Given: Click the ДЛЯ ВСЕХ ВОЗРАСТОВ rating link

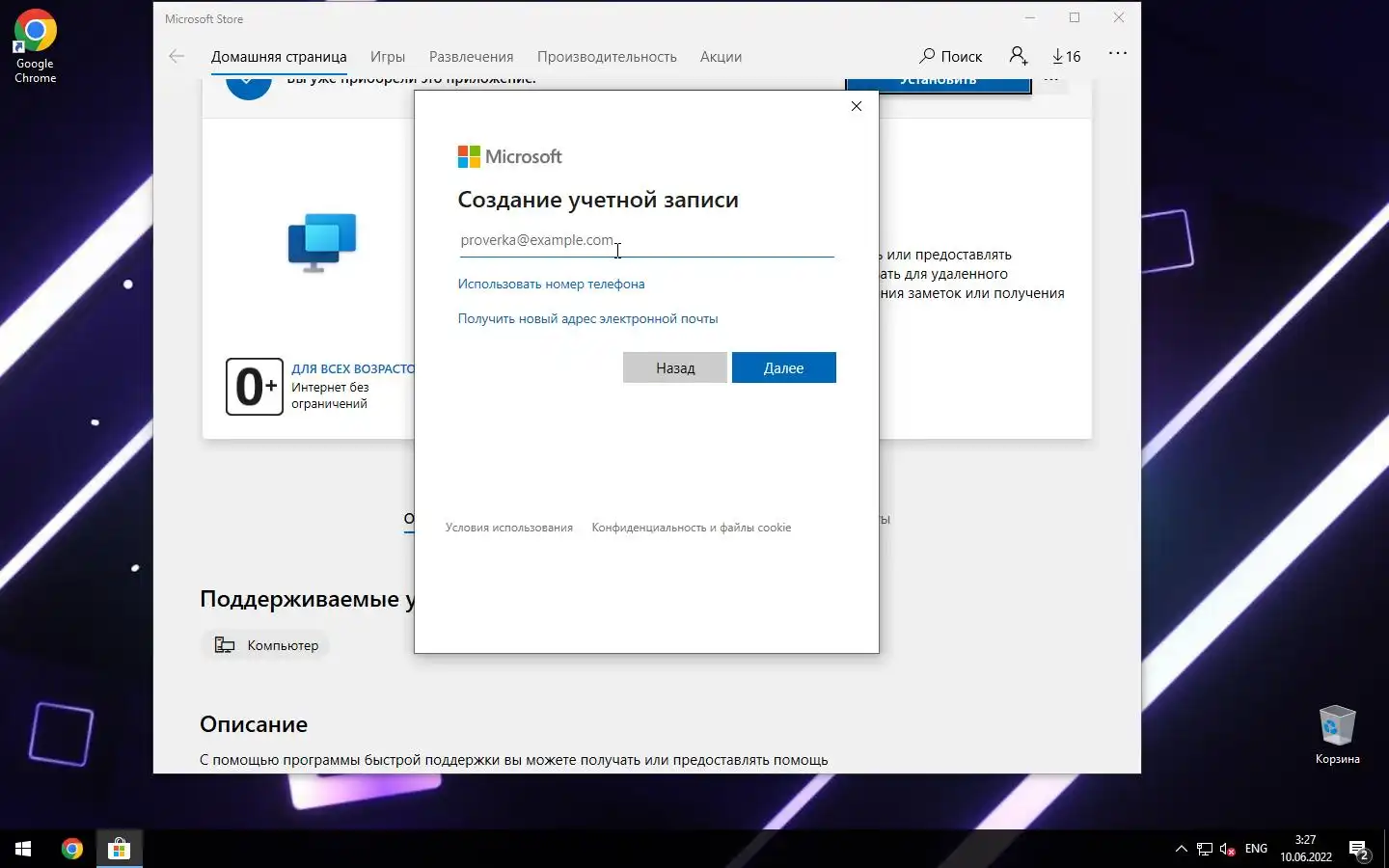Looking at the screenshot, I should click(x=353, y=368).
